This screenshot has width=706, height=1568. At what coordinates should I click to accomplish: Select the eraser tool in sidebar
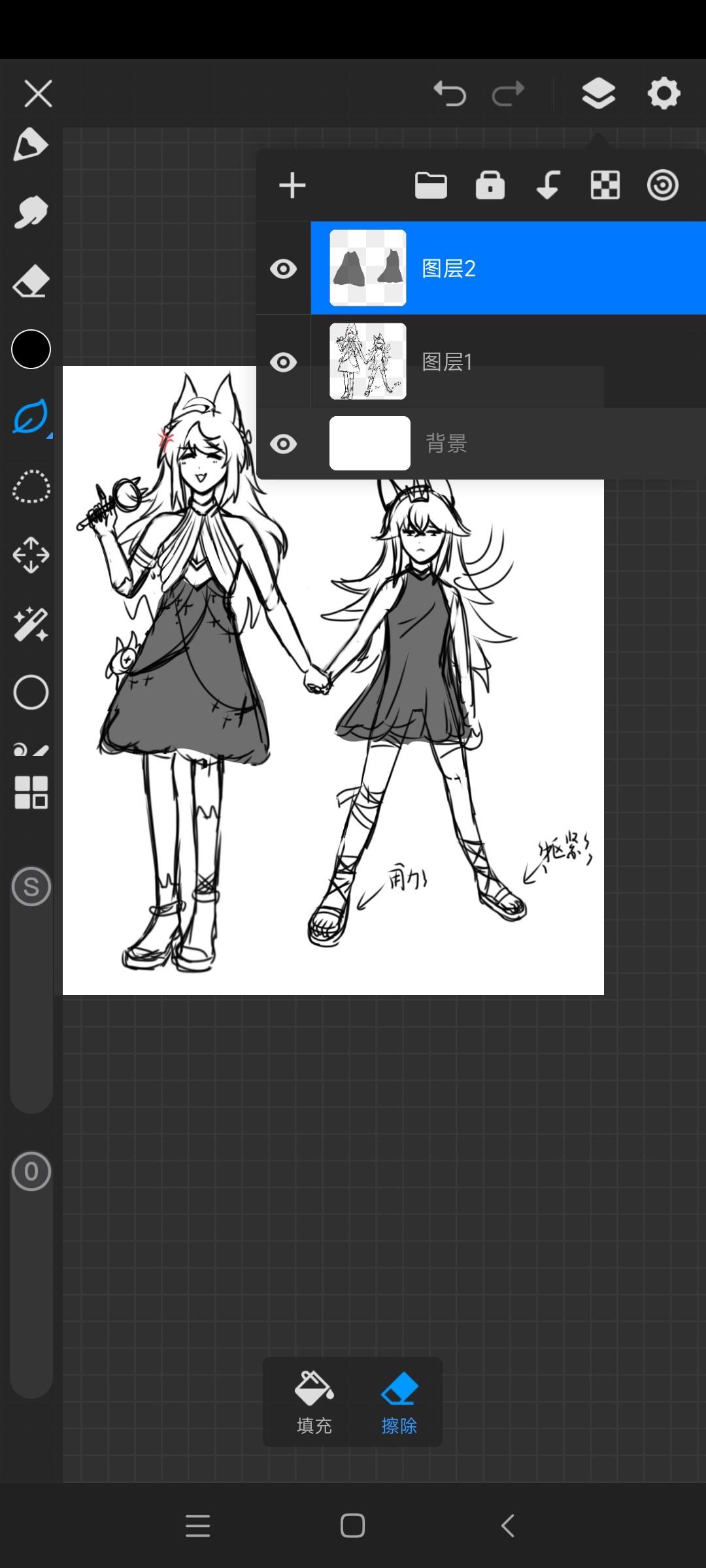(31, 281)
